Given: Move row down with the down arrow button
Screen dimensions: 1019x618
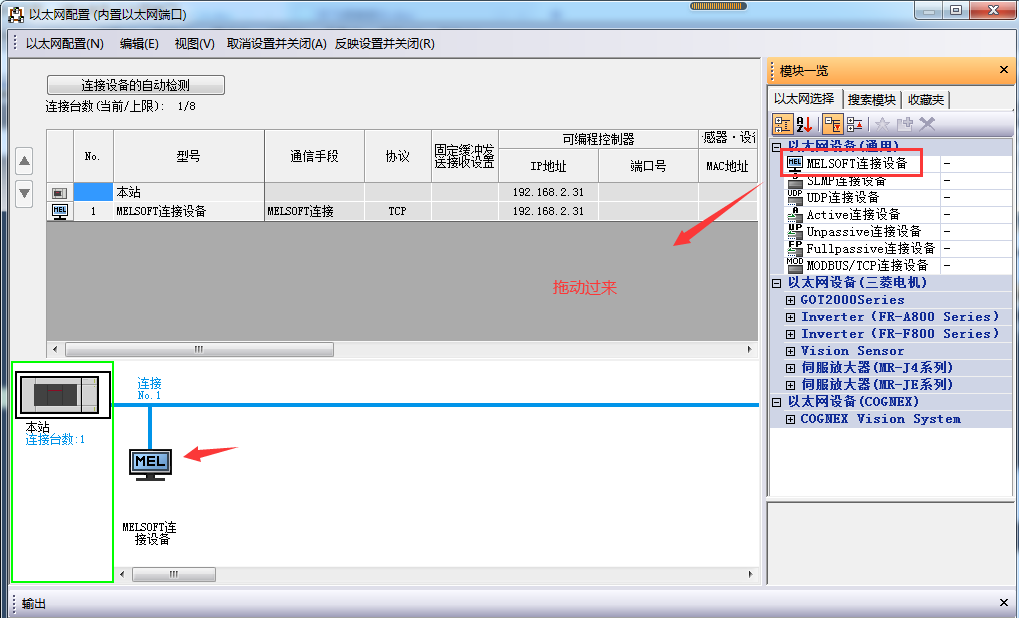Looking at the screenshot, I should pyautogui.click(x=24, y=193).
